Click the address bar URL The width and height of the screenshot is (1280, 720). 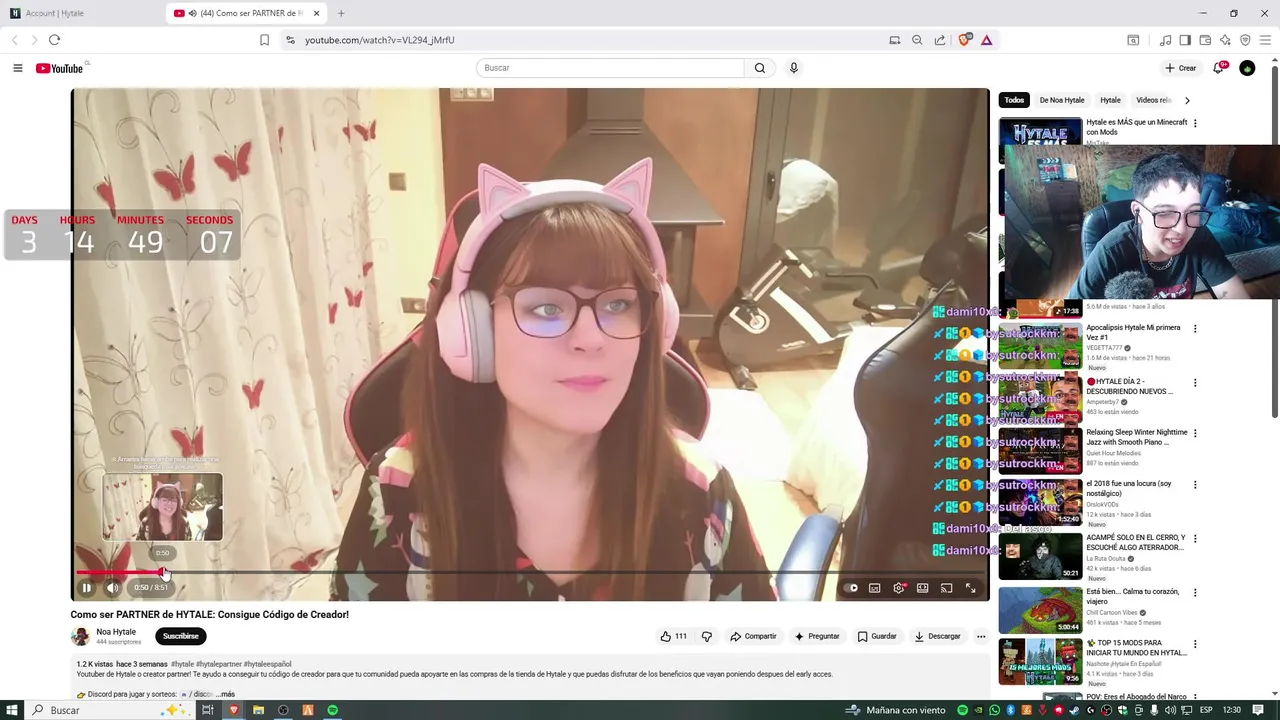pyautogui.click(x=380, y=40)
